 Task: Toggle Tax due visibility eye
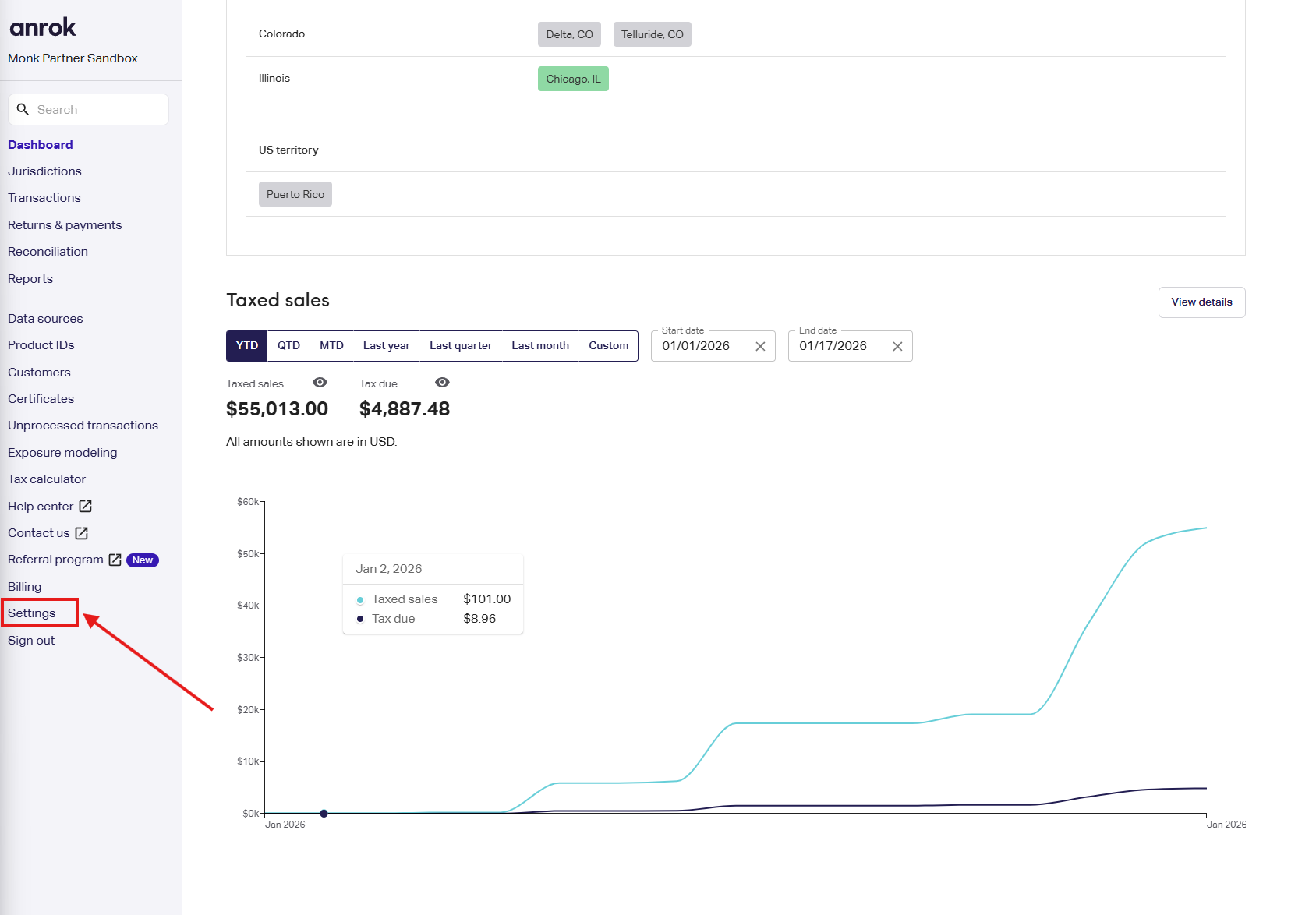click(442, 383)
